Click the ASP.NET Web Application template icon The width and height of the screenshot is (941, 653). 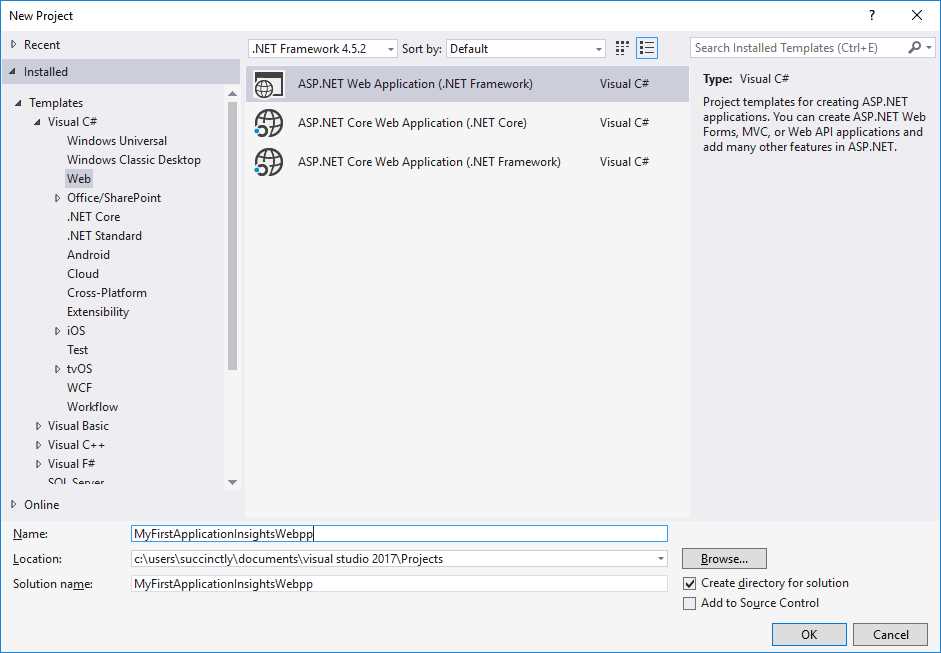269,84
